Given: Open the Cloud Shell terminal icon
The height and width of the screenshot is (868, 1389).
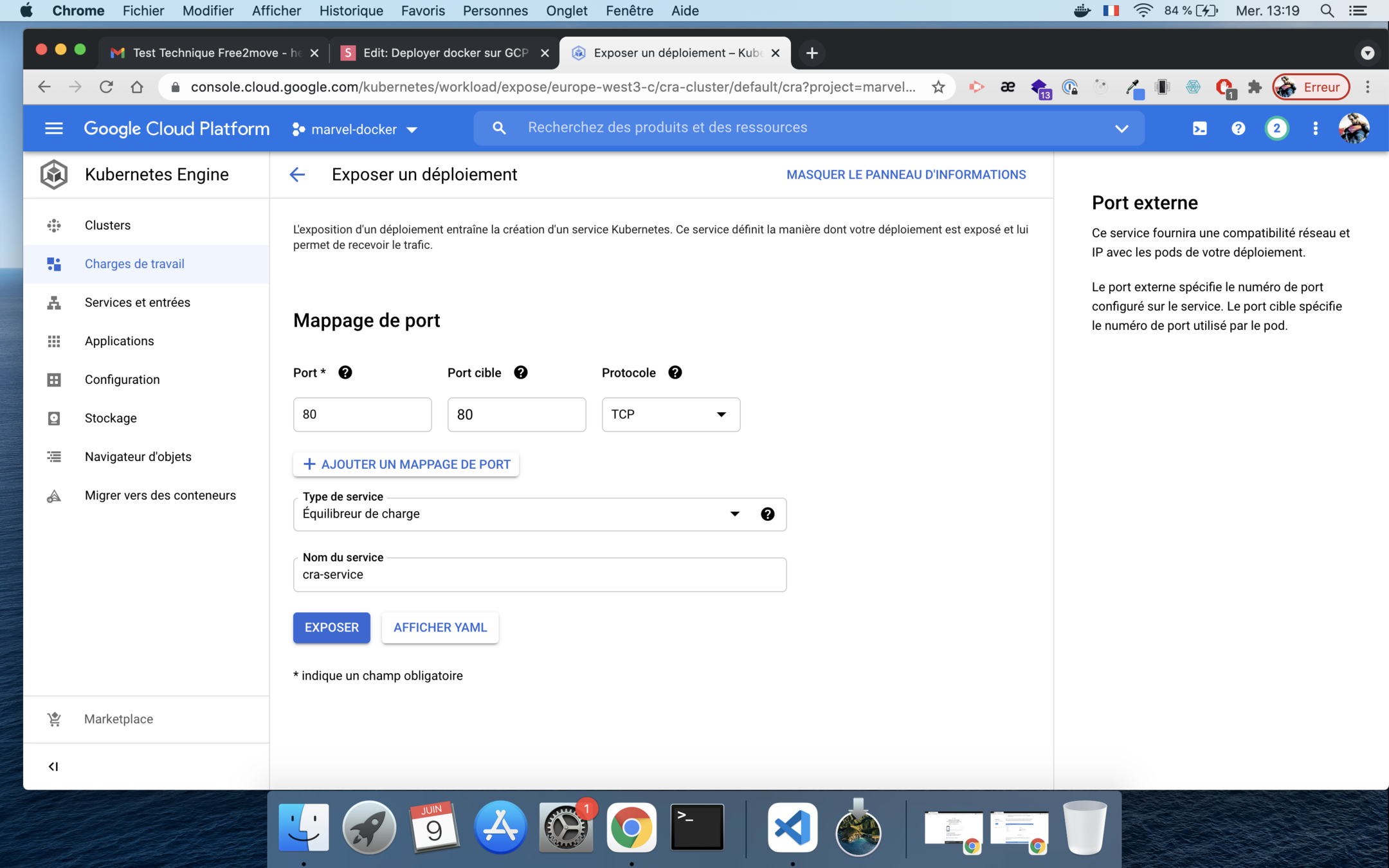Looking at the screenshot, I should (1199, 129).
